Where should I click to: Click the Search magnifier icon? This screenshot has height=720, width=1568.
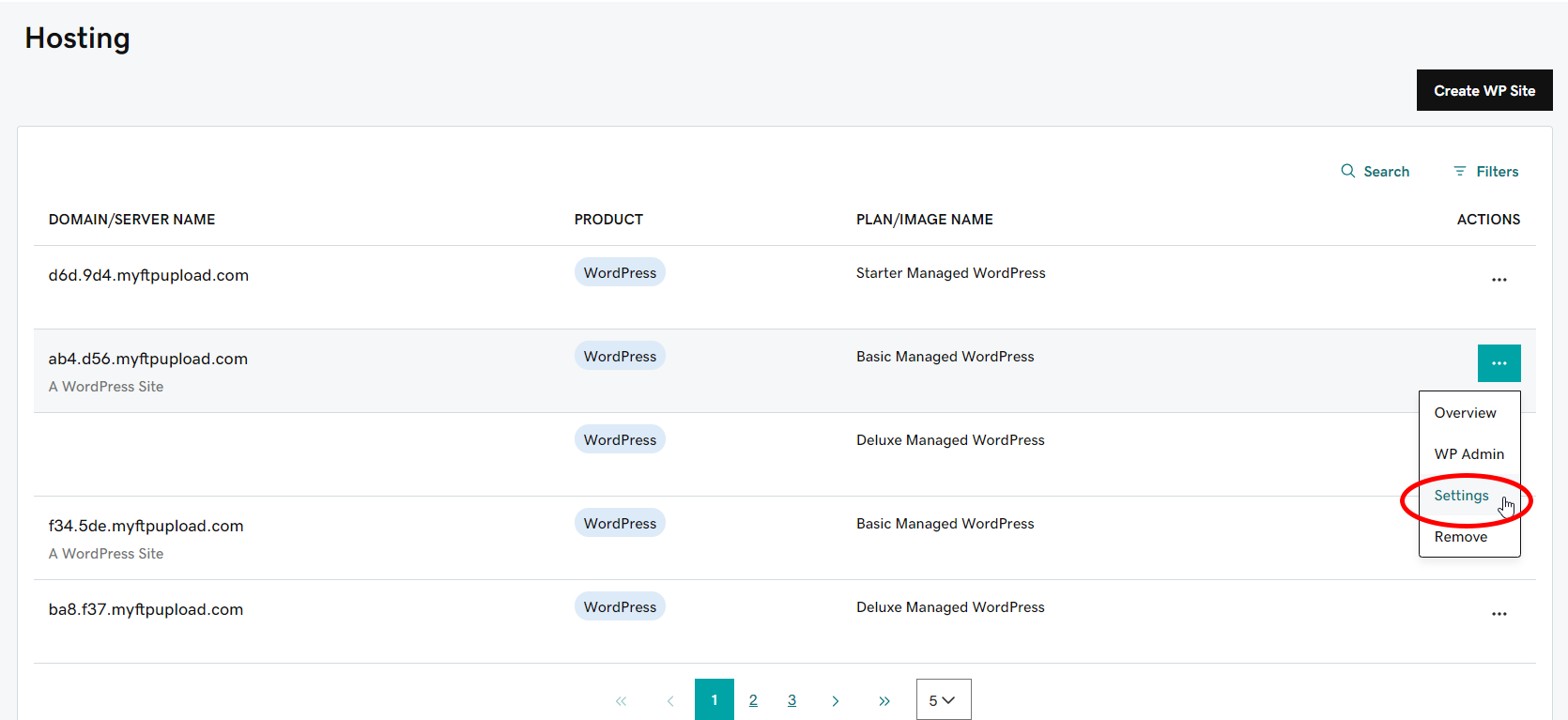pos(1347,171)
